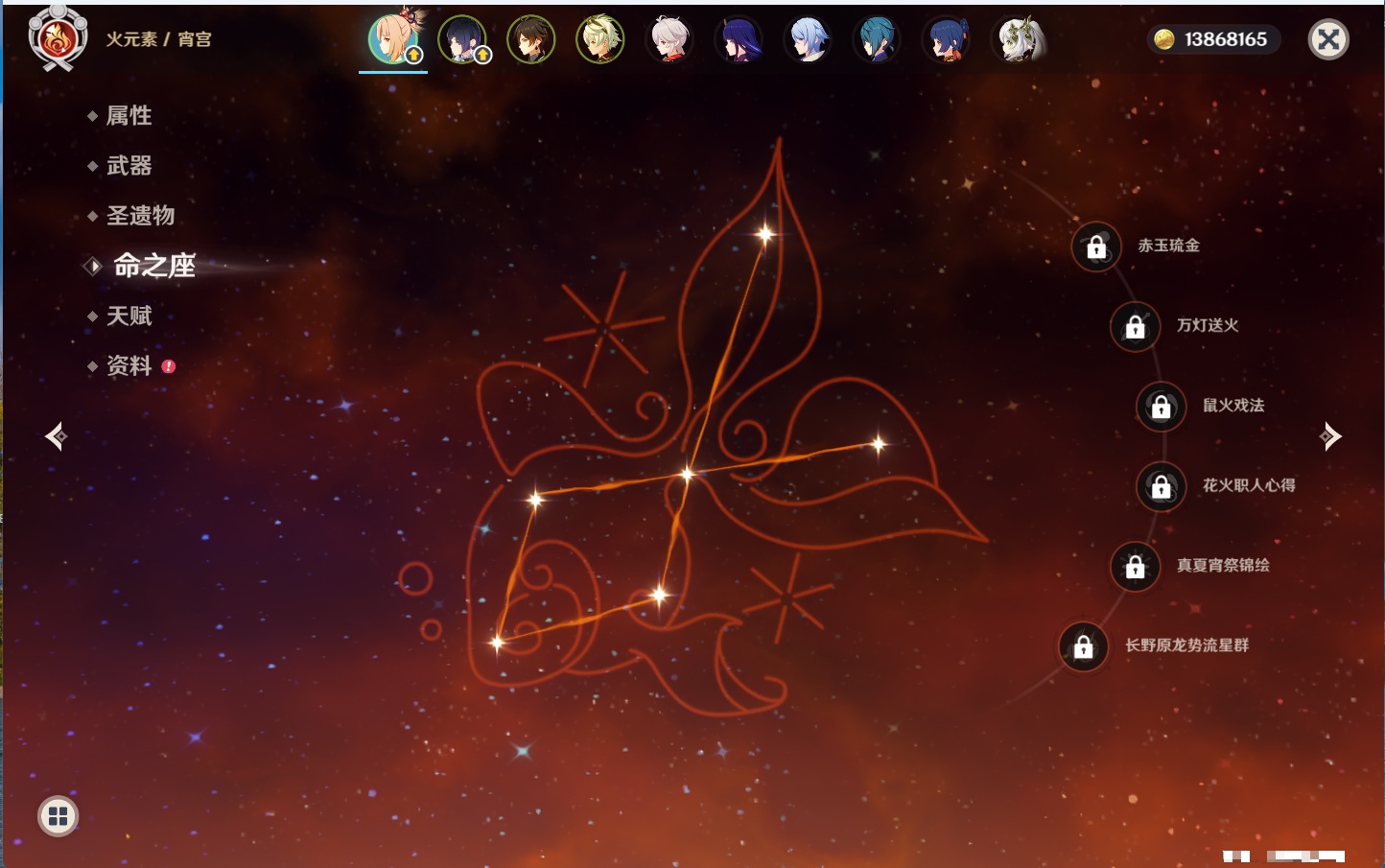
Task: Go to next character with right arrow
Action: [1329, 436]
